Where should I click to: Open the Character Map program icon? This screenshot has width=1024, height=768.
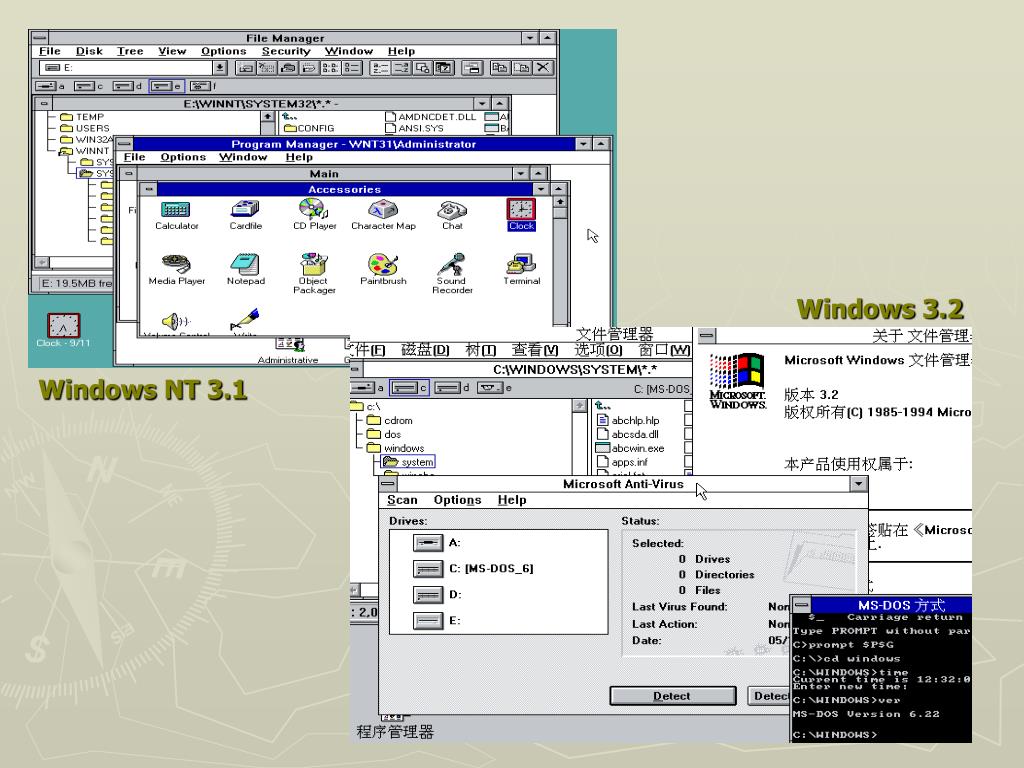(x=383, y=216)
